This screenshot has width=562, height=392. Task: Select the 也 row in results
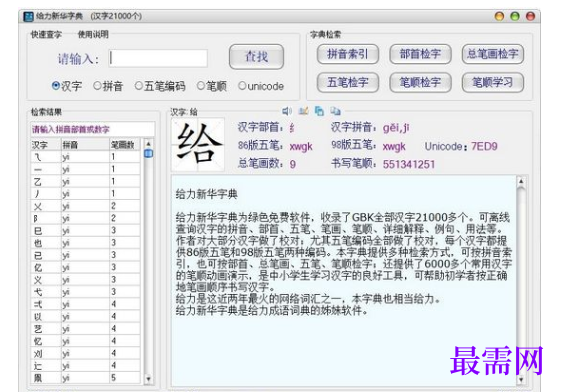(x=85, y=243)
